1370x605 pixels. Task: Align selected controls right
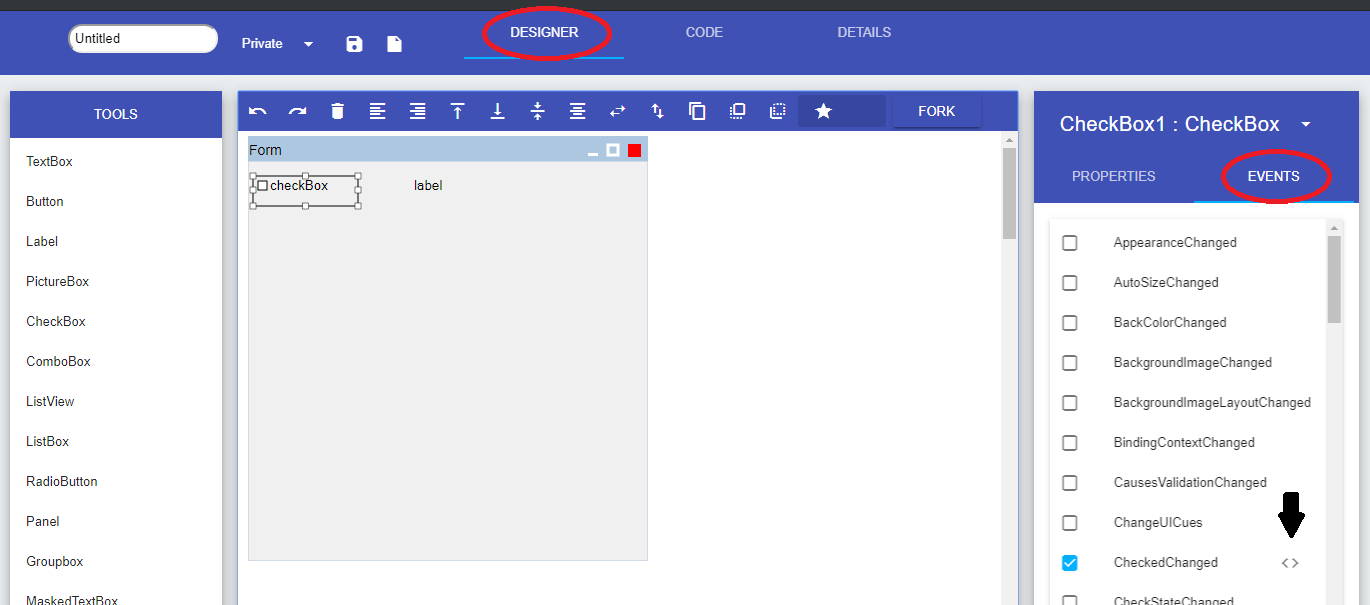point(417,111)
